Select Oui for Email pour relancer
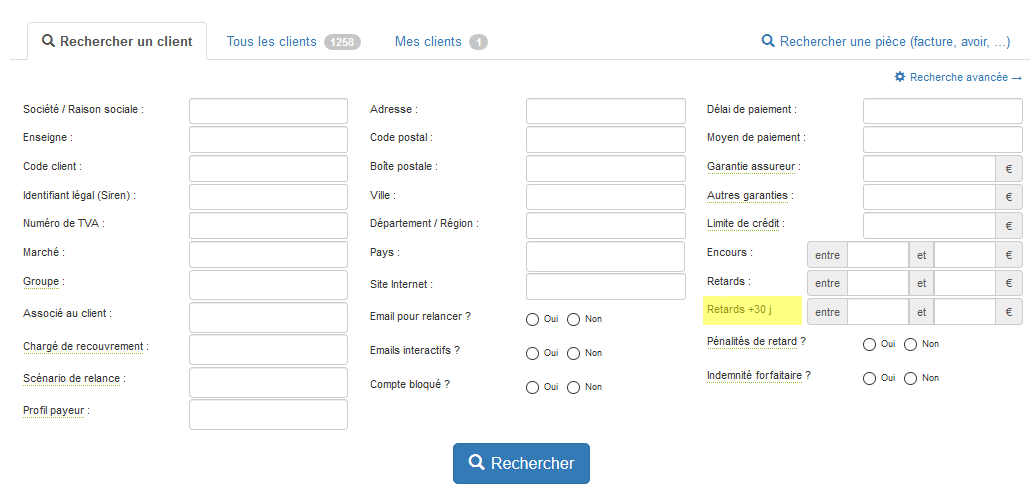Image resolution: width=1036 pixels, height=495 pixels. 532,320
